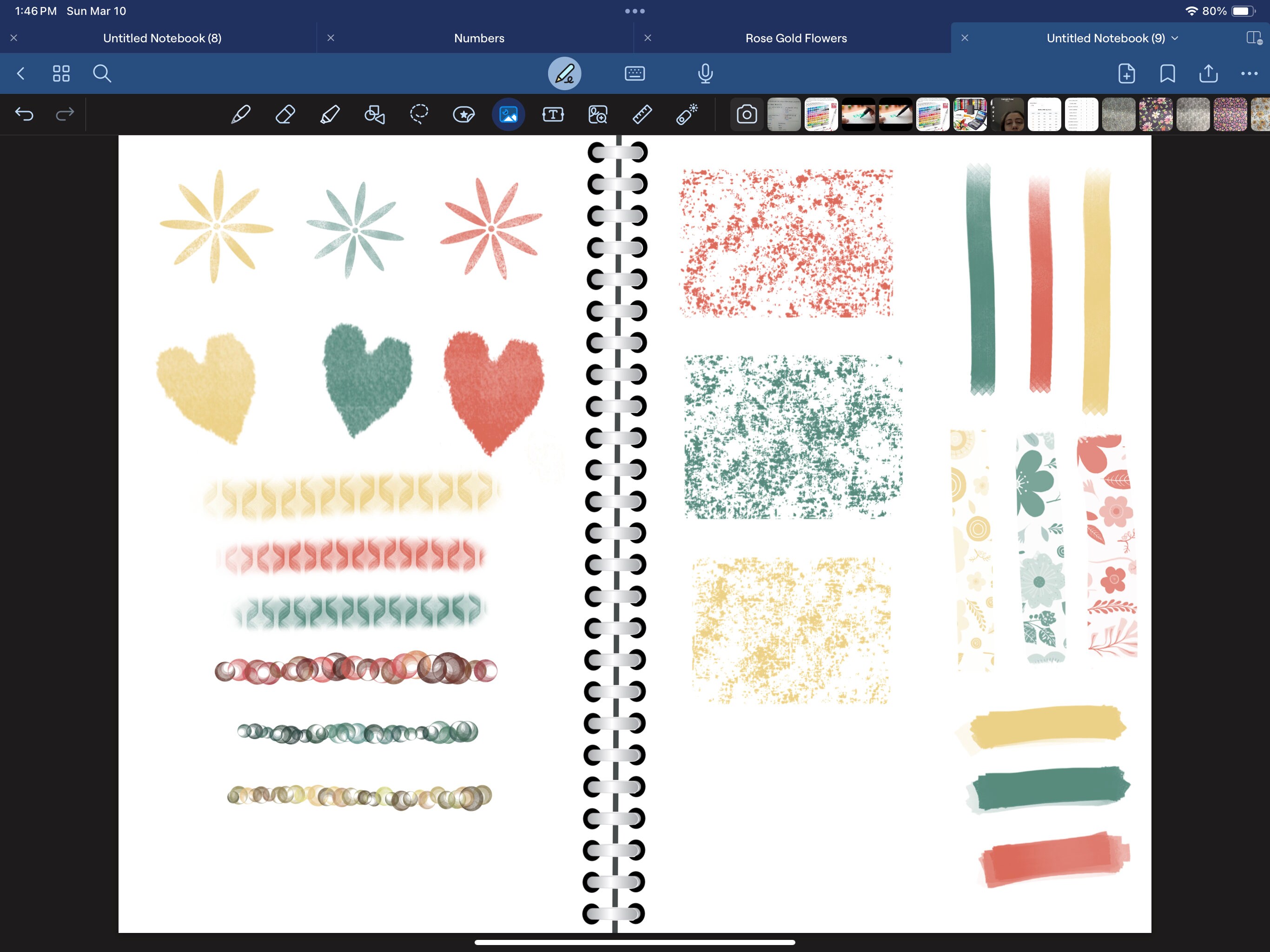Viewport: 1270px width, 952px height.
Task: Redo the last action
Action: tap(64, 114)
